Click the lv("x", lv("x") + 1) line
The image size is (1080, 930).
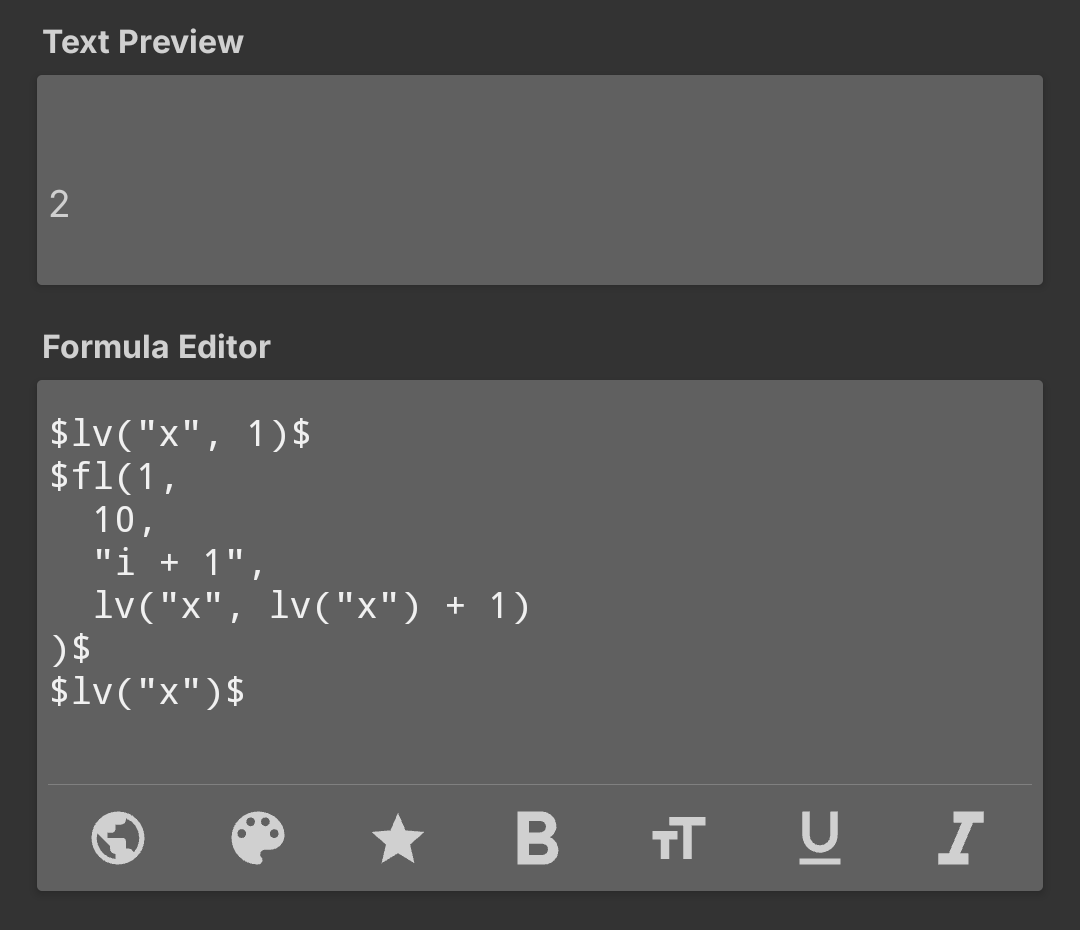tap(310, 606)
